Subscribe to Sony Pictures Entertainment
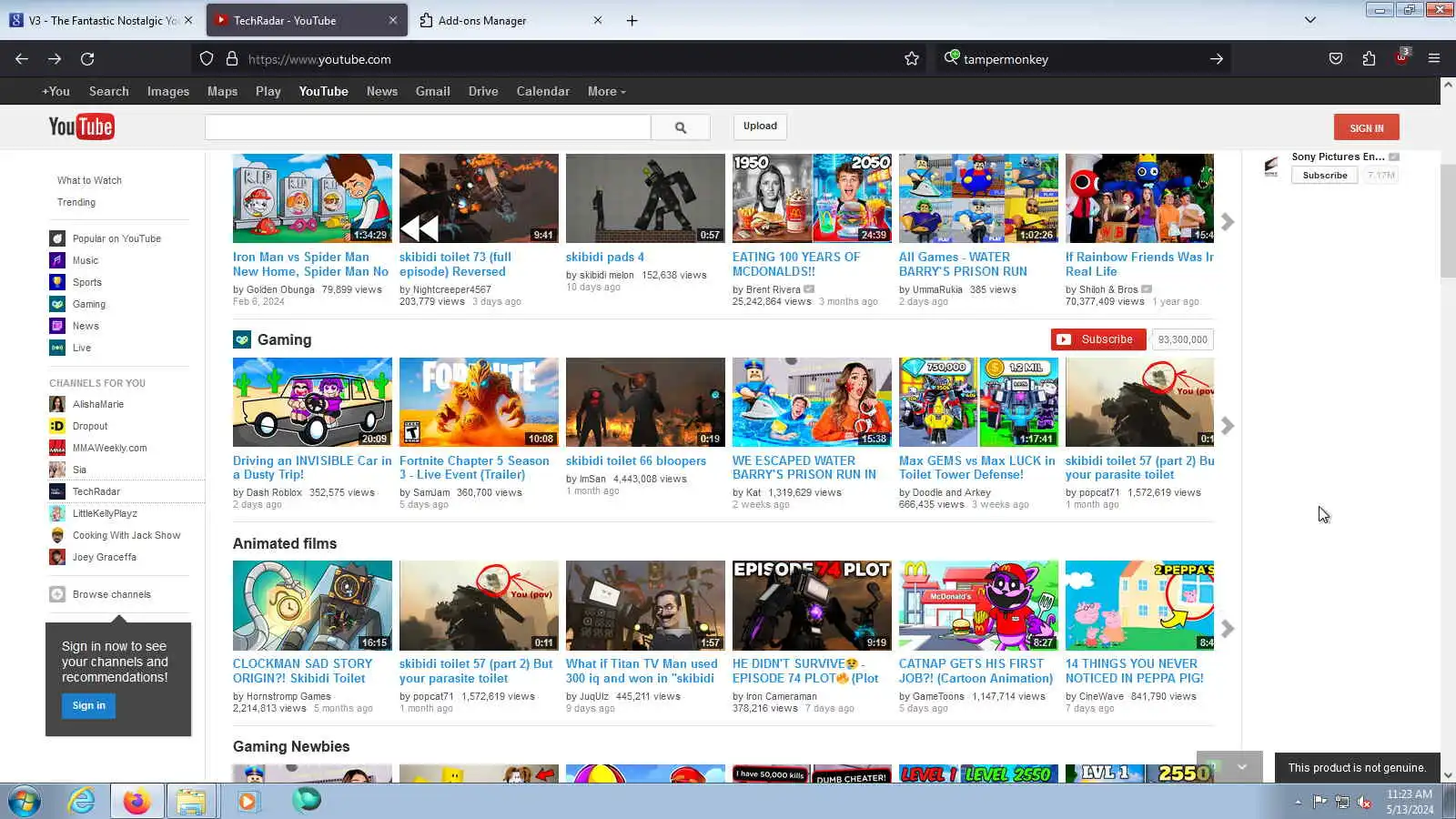 click(x=1325, y=175)
